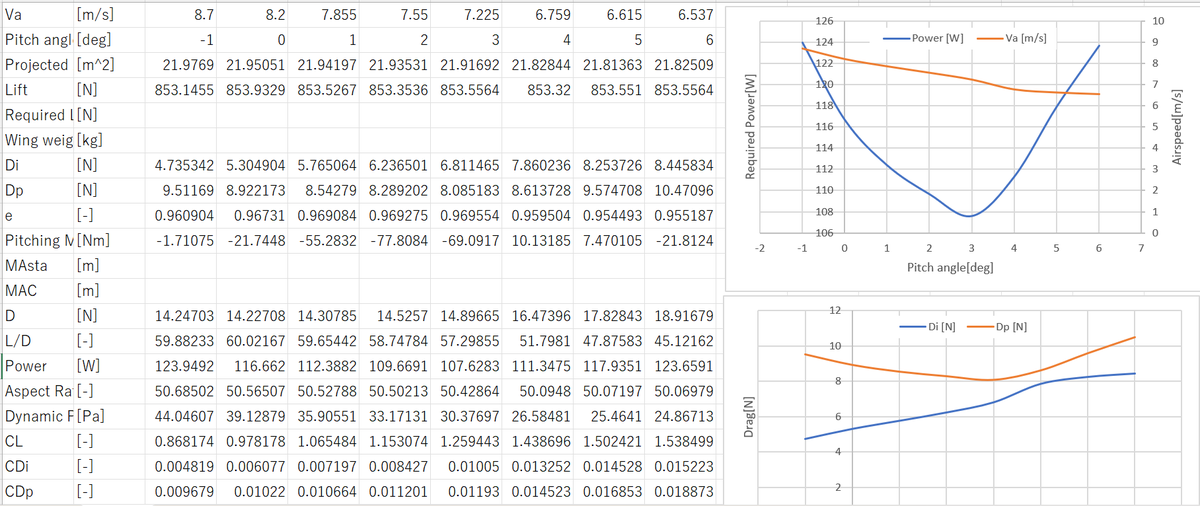The width and height of the screenshot is (1200, 506).
Task: Click the L/D cell 45.12162
Action: coord(682,341)
